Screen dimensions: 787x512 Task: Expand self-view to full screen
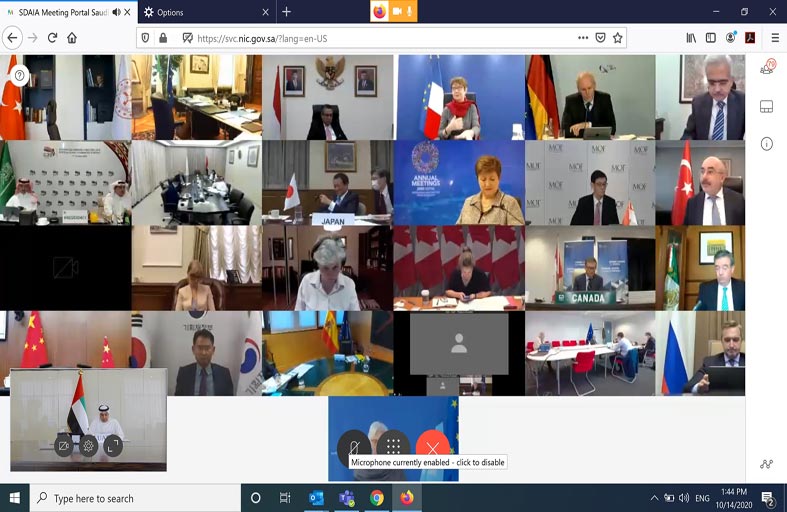112,445
